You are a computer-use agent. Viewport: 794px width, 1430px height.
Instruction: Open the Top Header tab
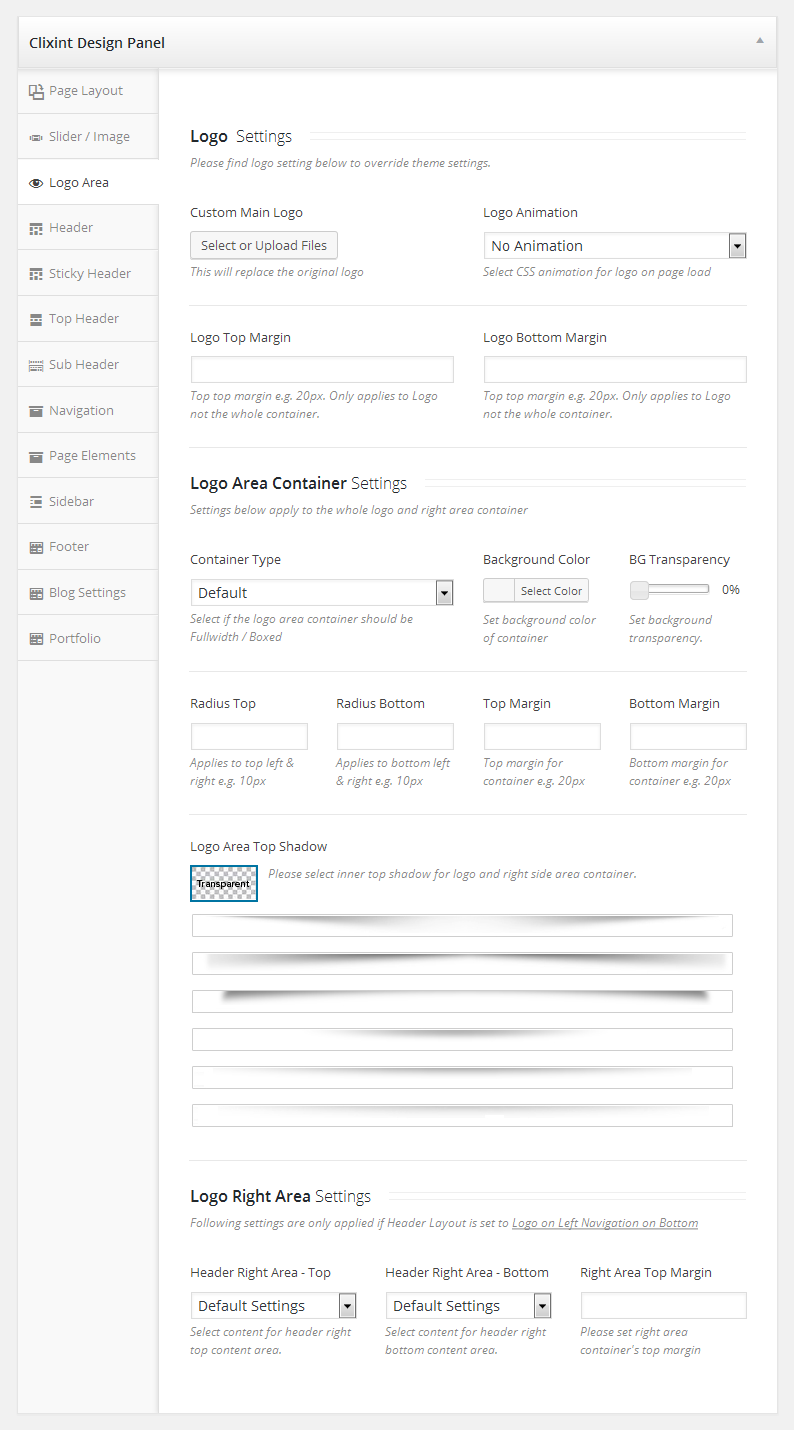point(84,319)
